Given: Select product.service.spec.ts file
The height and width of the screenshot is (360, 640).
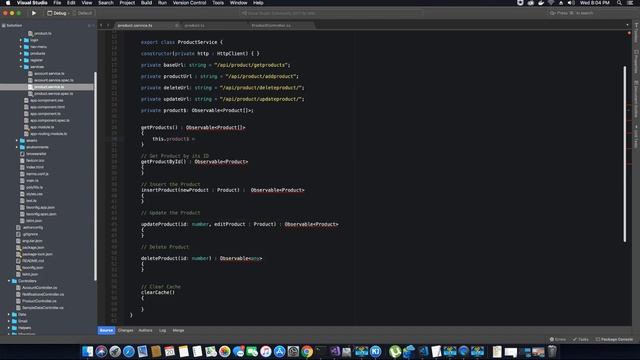Looking at the screenshot, I should (x=53, y=93).
